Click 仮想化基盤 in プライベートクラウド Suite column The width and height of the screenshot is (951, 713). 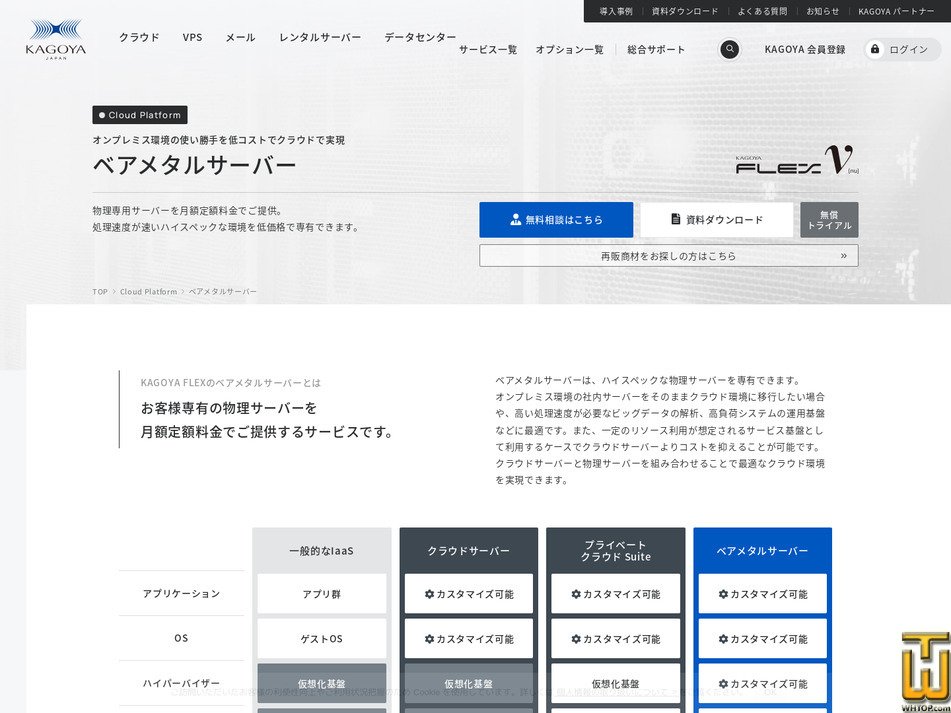coord(616,683)
